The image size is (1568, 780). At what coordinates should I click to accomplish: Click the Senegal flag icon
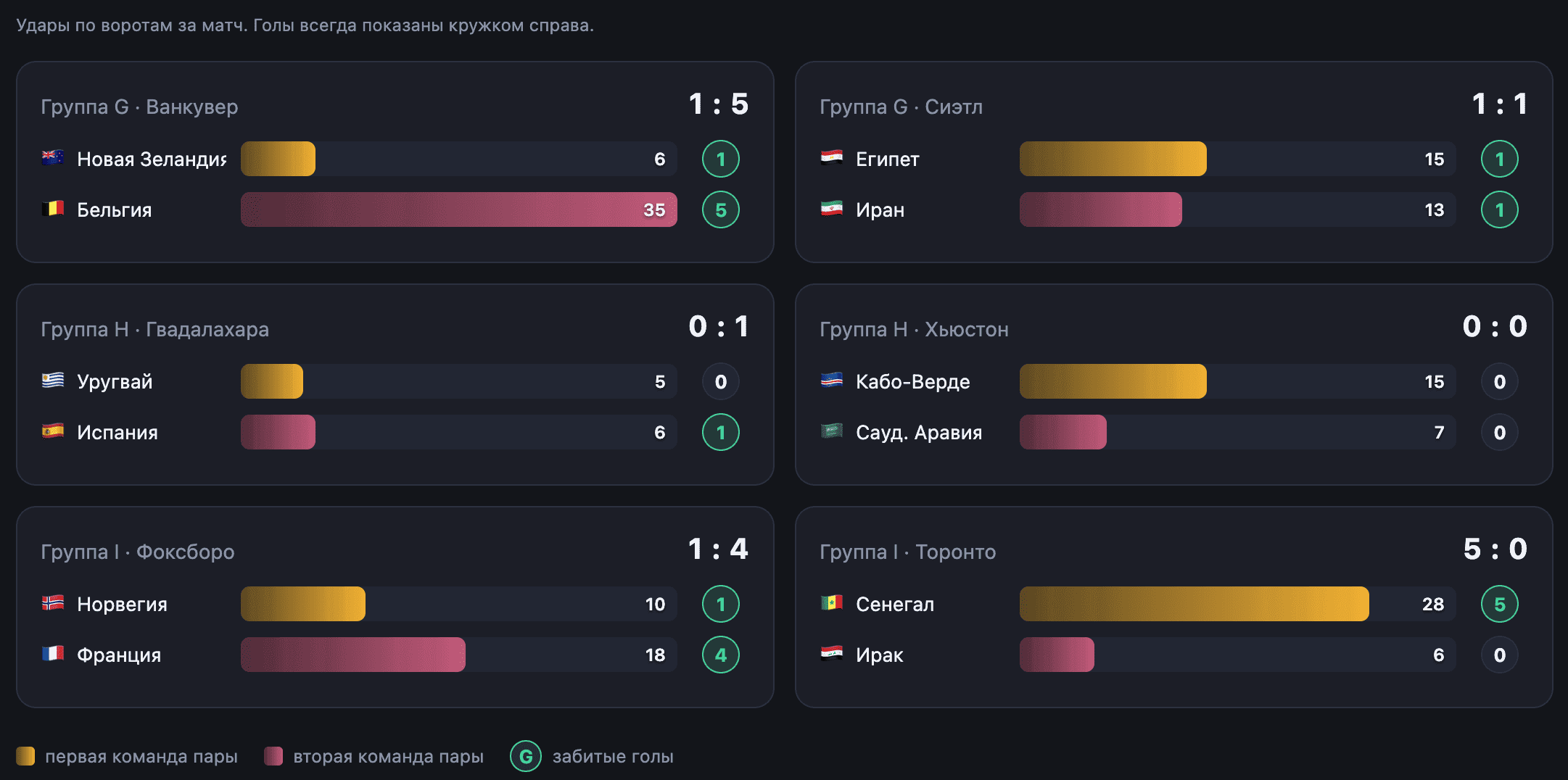832,603
